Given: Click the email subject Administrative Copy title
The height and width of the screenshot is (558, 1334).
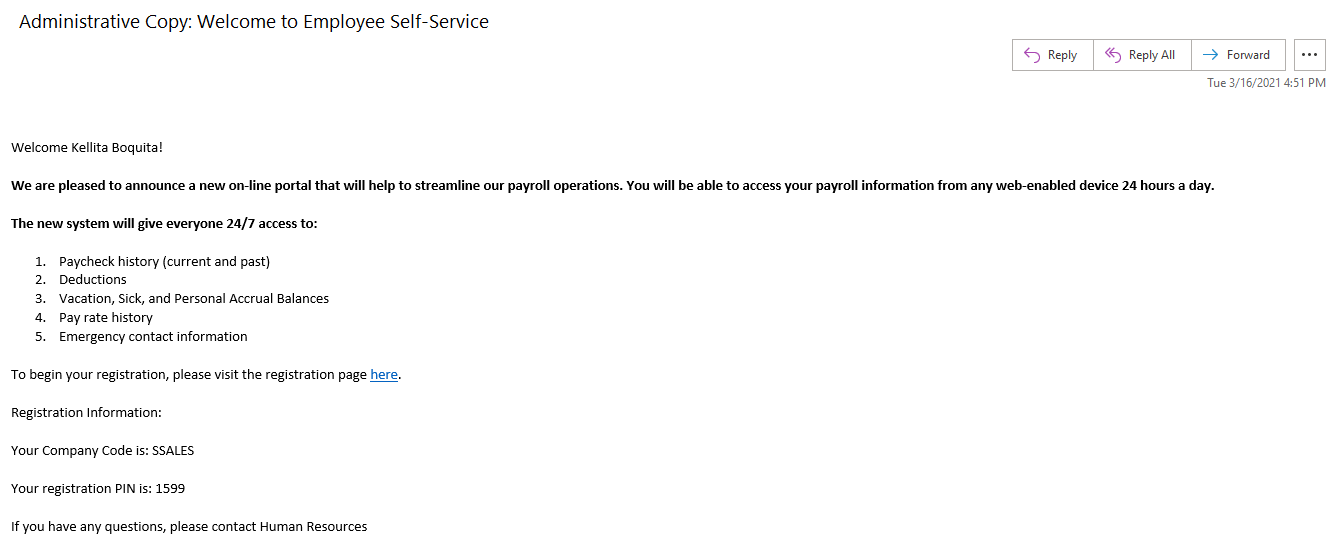Looking at the screenshot, I should coord(254,21).
